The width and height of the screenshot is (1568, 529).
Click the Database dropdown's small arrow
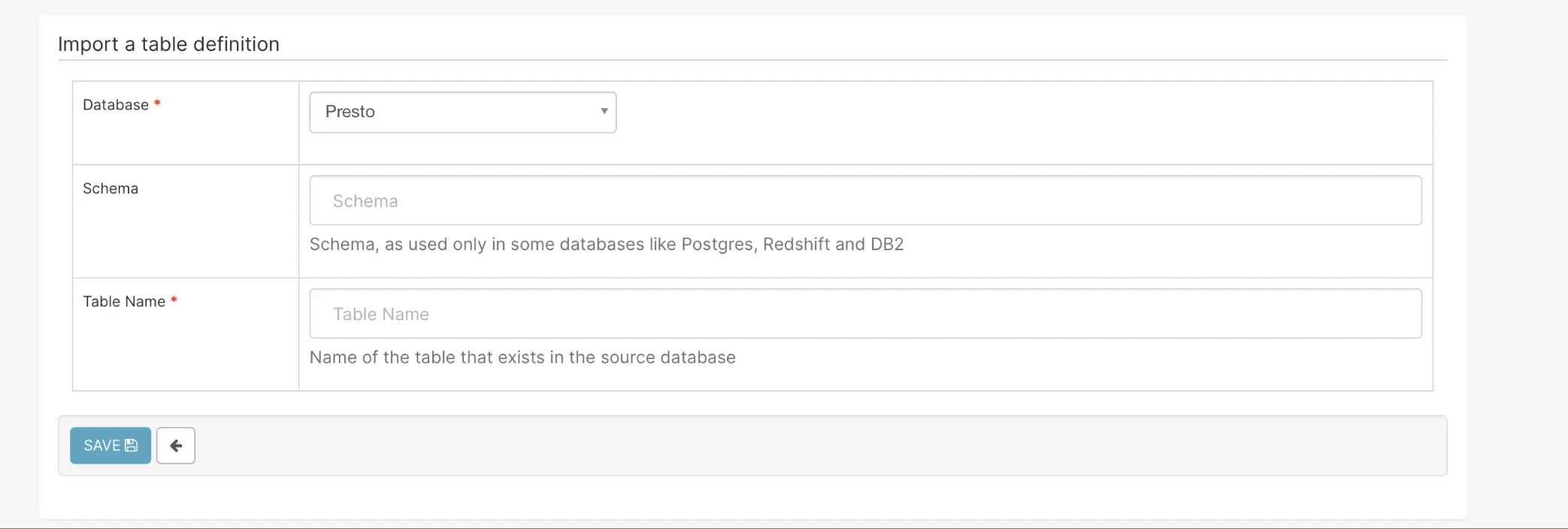[604, 111]
